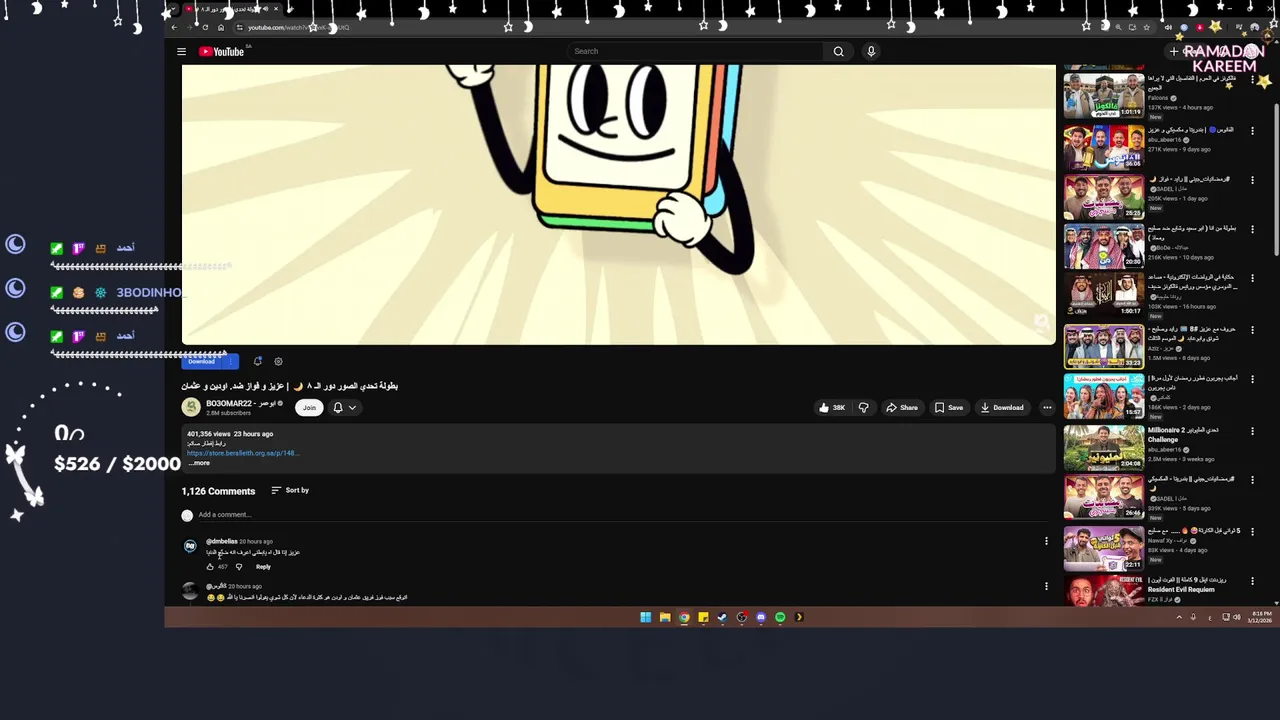Open Spotify from the taskbar
This screenshot has height=720, width=1280.
tap(780, 617)
